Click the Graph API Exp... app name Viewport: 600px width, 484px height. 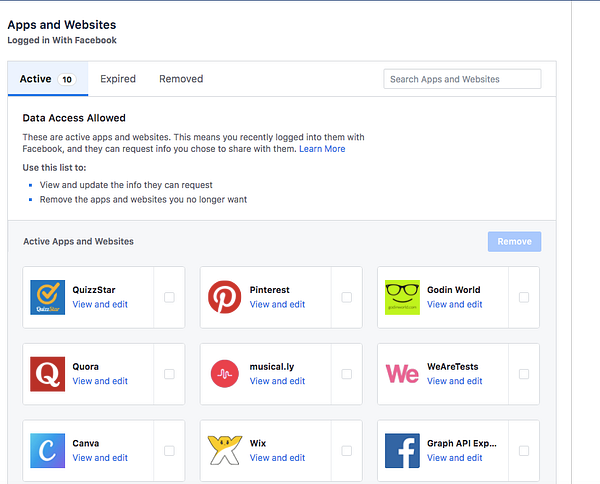(462, 443)
